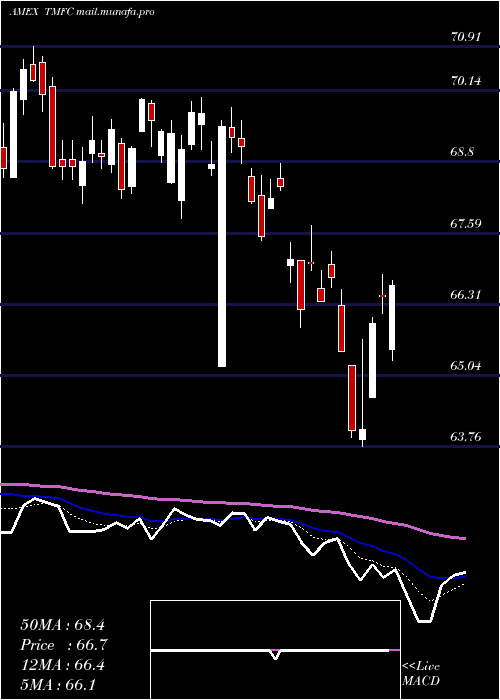The image size is (500, 700).
Task: Click the AMEX TMFC mail.munafa.pro title
Action: click(x=82, y=12)
